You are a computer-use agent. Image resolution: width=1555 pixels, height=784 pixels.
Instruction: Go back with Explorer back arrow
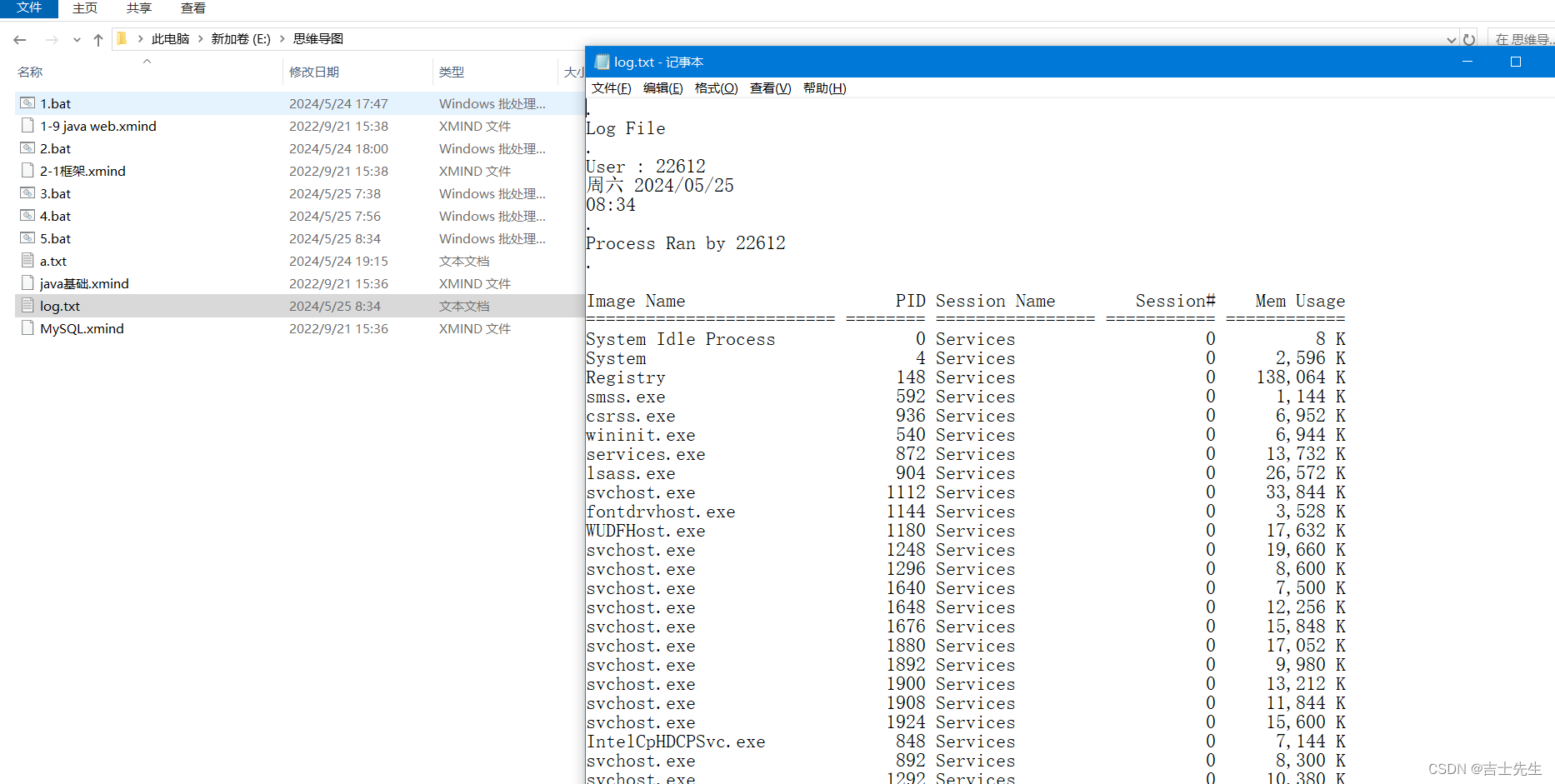coord(20,39)
